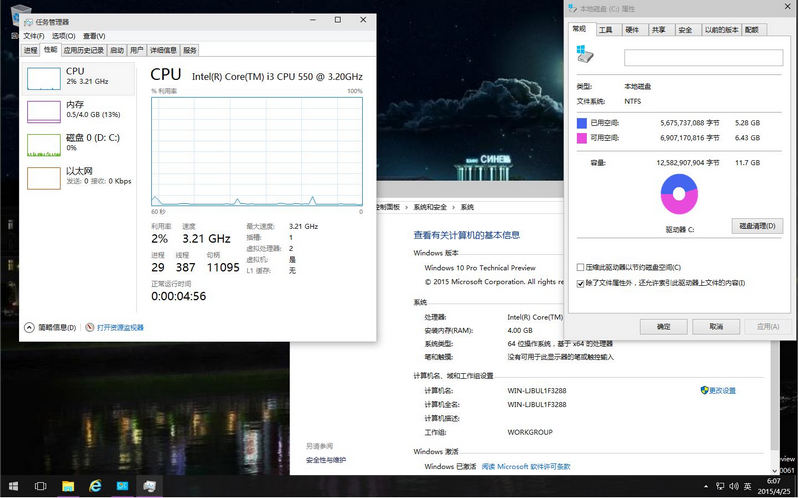The width and height of the screenshot is (799, 498).
Task: Uncheck the file content indexing checkbox
Action: [580, 283]
